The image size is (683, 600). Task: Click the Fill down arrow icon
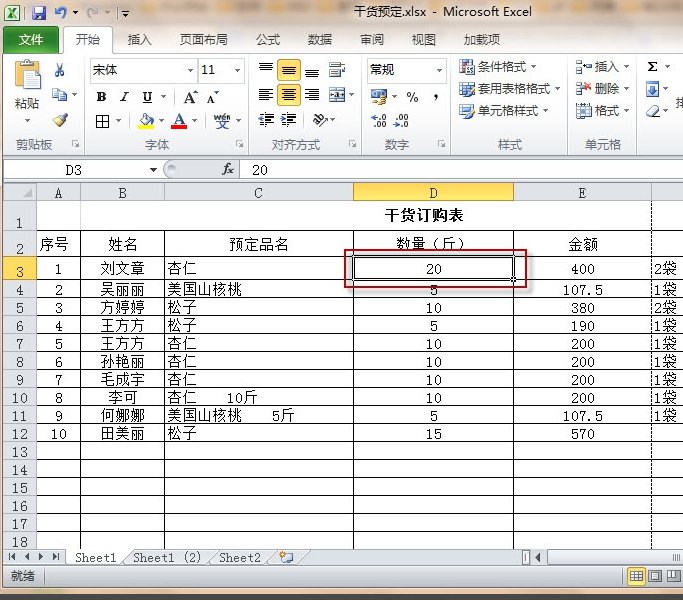[652, 89]
